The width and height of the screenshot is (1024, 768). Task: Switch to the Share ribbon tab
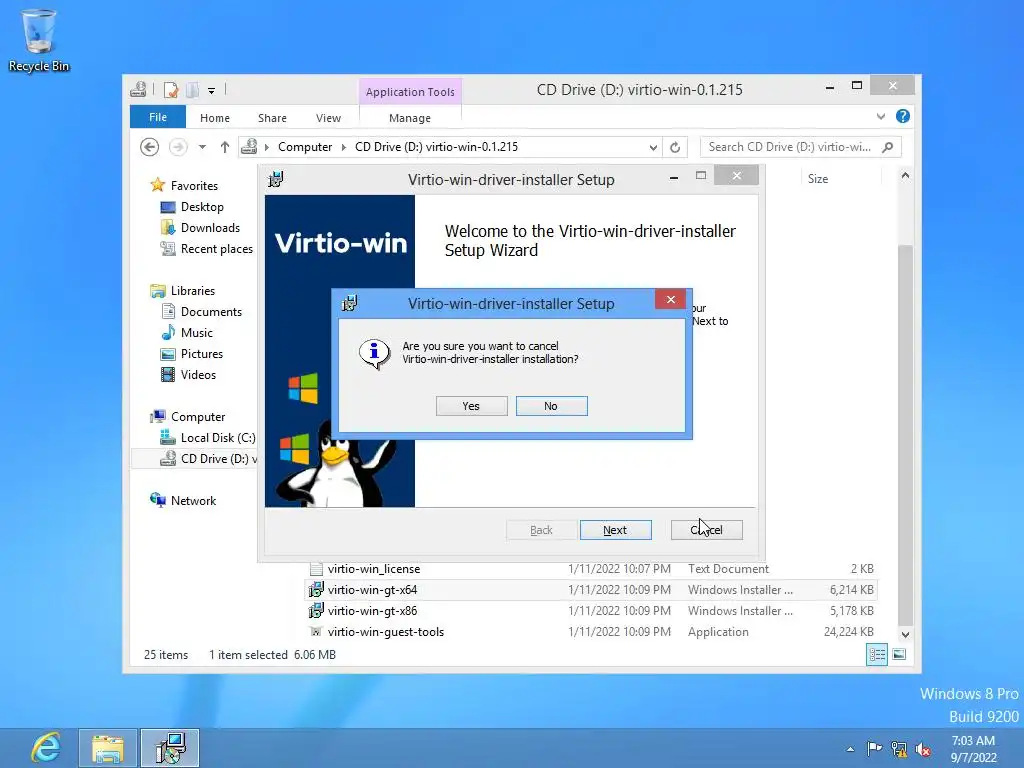272,118
